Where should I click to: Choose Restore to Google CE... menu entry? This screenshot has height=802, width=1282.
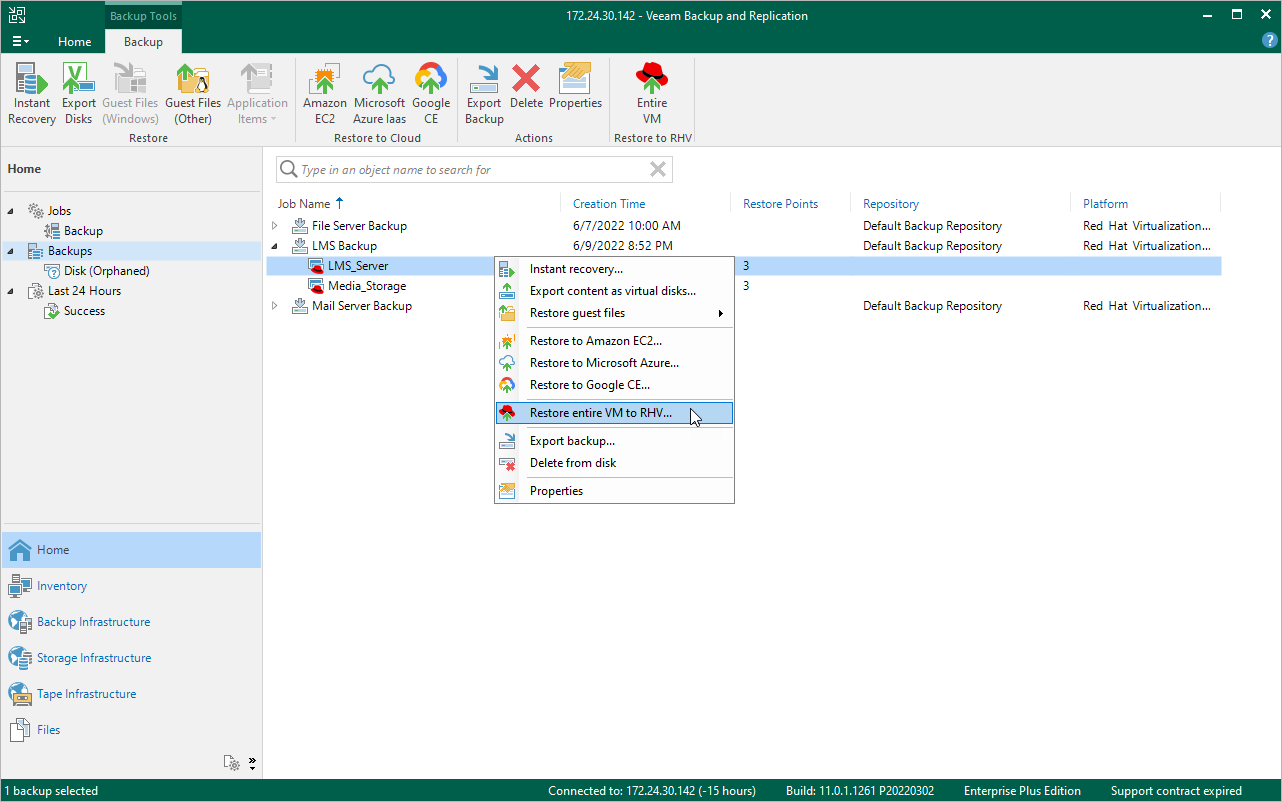pyautogui.click(x=615, y=385)
